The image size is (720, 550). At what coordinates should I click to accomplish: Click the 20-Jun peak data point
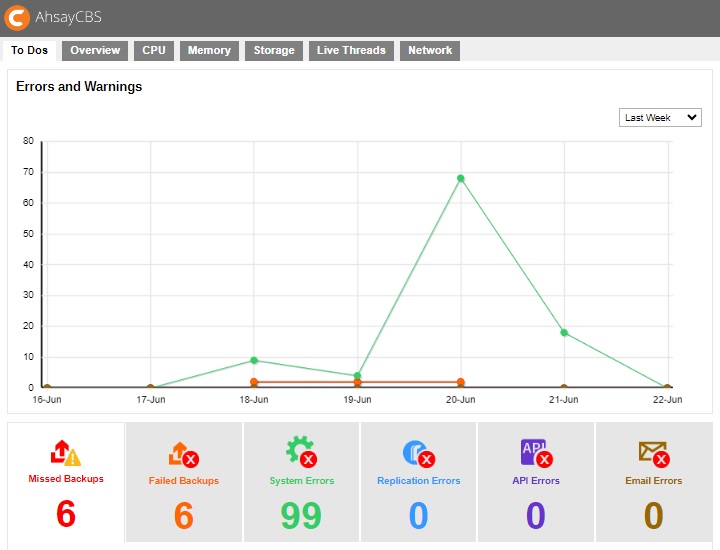461,179
